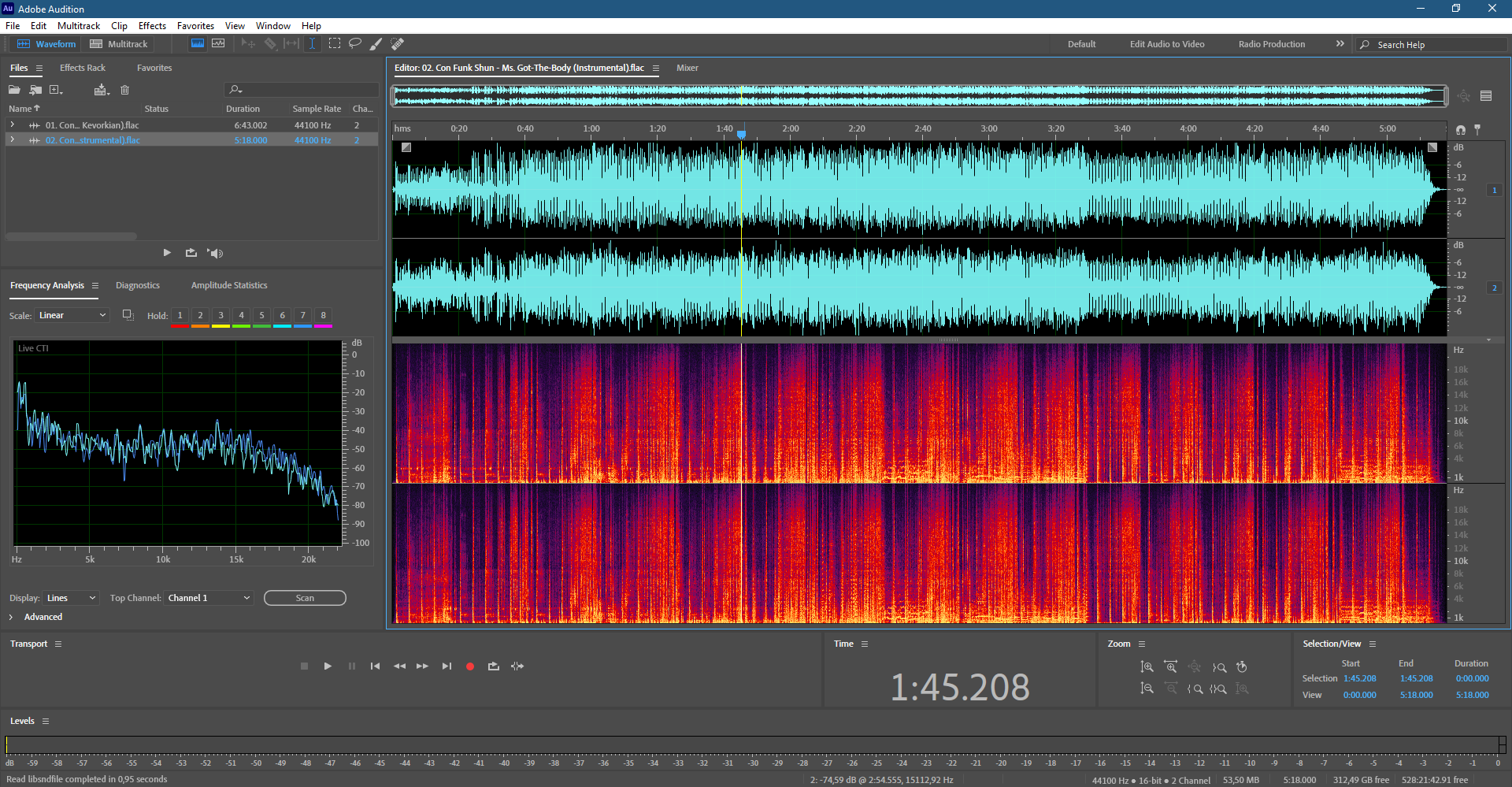Select the Razor tool in the toolbar
Viewport: 1512px width, 787px height.
(270, 44)
